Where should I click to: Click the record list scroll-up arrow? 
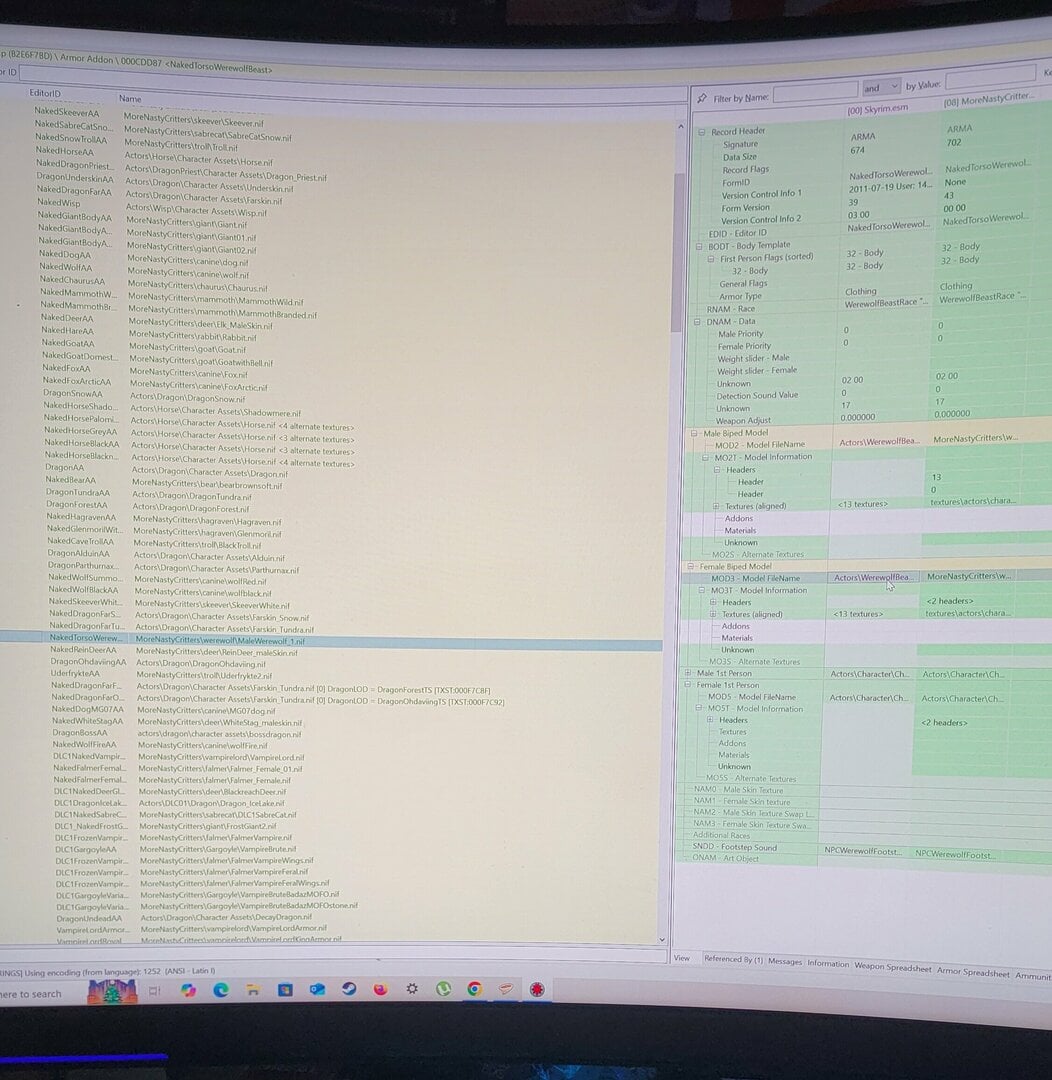681,127
